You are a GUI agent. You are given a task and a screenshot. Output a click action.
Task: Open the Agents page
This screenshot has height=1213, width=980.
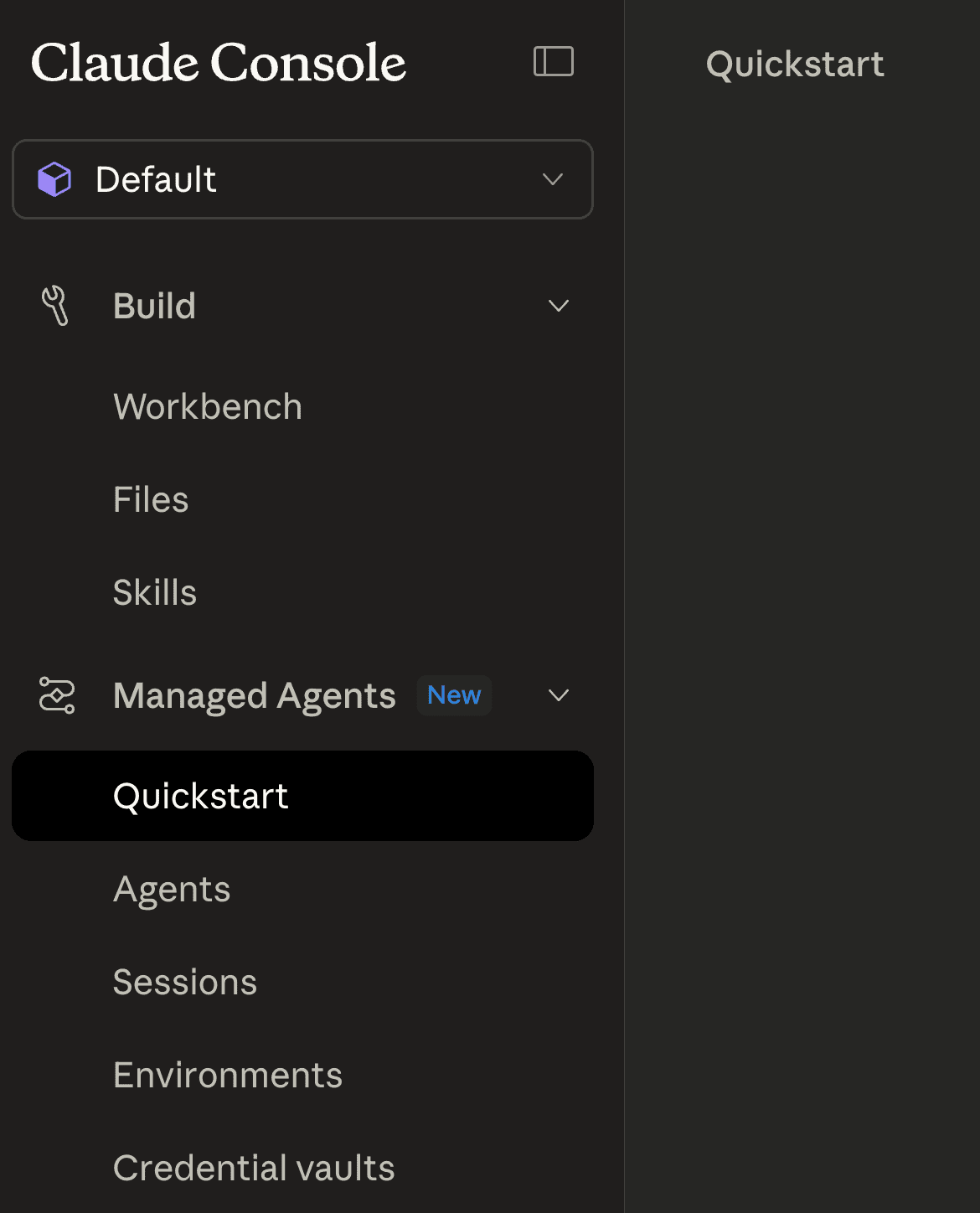coord(172,890)
